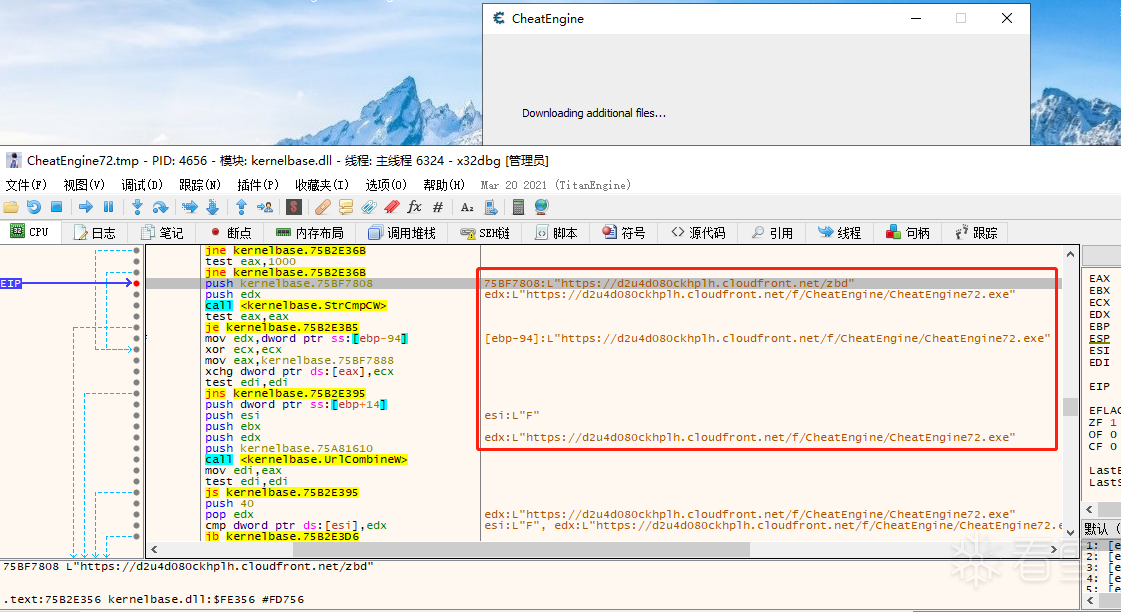Open the 收藏夹(I) menu

click(322, 185)
